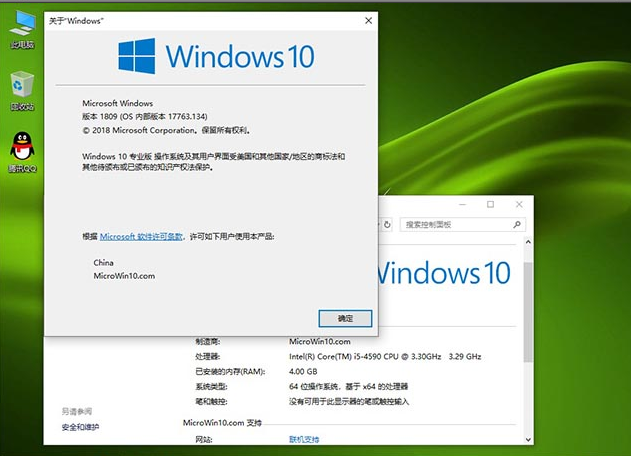Close the About Windows dialog
The image size is (631, 456).
[368, 21]
